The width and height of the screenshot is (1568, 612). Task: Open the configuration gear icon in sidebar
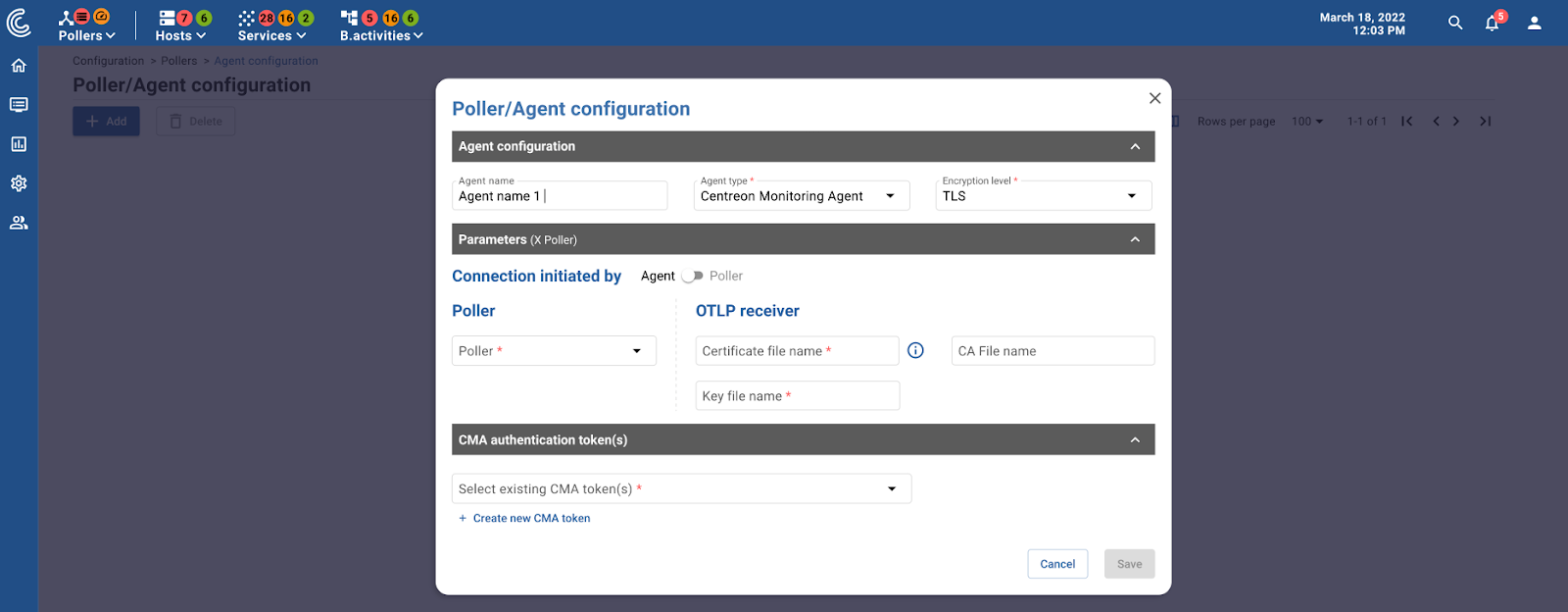pyautogui.click(x=19, y=183)
